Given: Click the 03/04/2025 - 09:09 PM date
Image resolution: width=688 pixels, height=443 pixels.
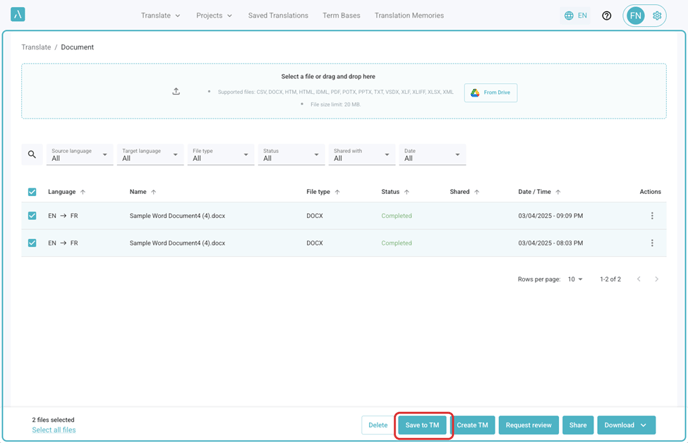Looking at the screenshot, I should [x=551, y=216].
